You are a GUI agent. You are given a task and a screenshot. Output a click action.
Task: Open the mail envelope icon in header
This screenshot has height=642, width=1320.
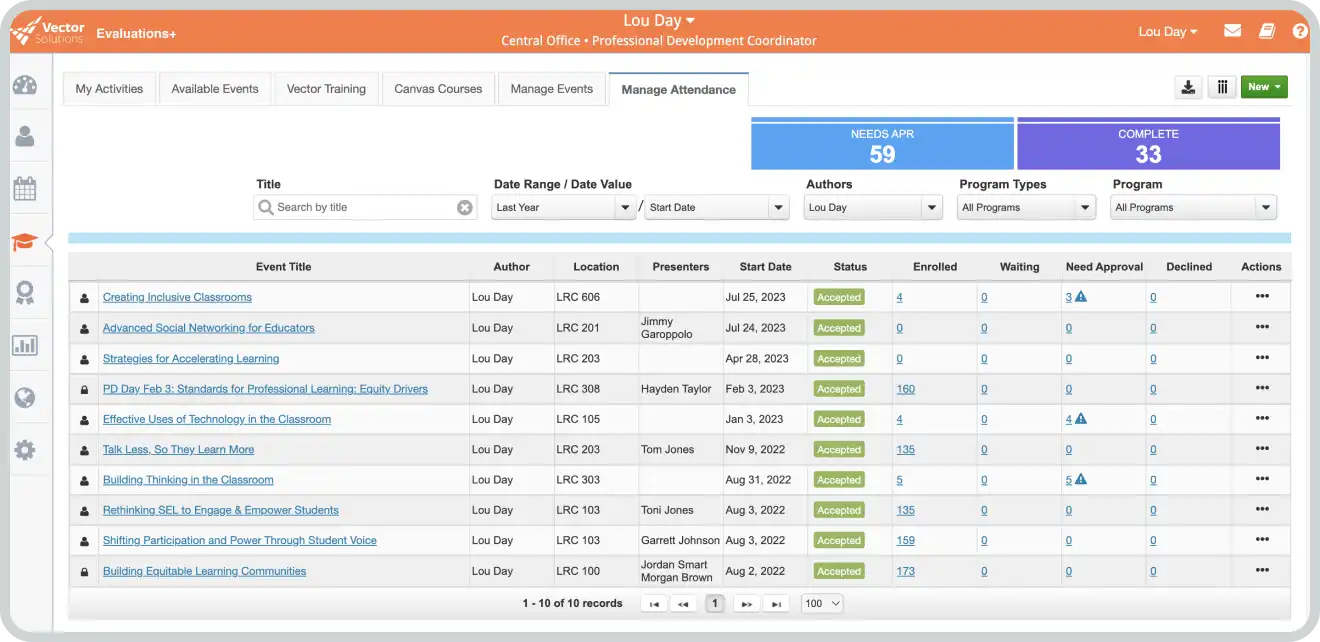coord(1232,31)
